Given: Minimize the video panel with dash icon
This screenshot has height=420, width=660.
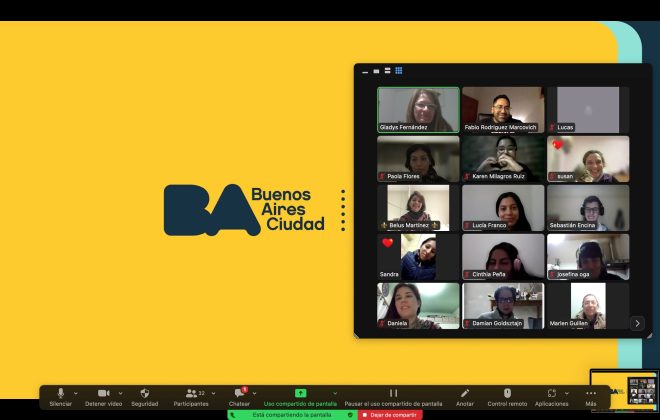Looking at the screenshot, I should [x=365, y=72].
